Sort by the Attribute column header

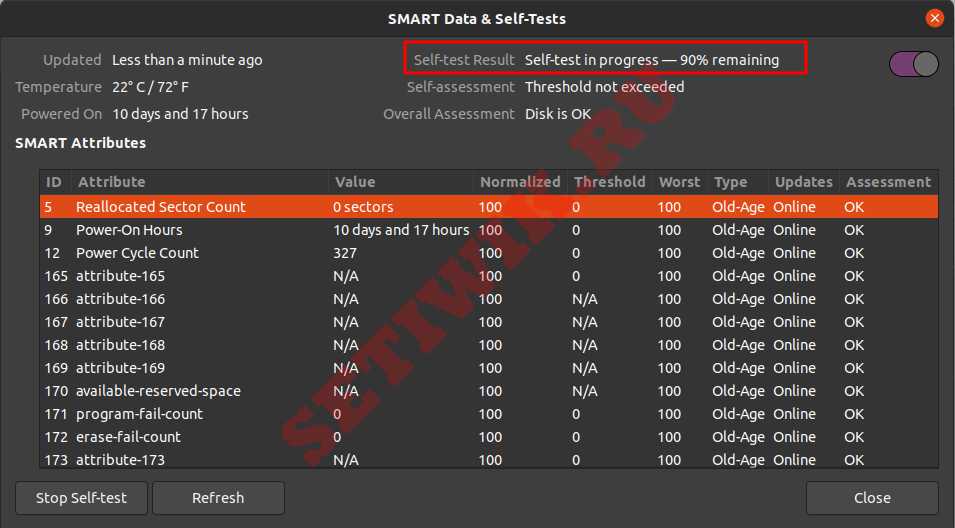111,182
